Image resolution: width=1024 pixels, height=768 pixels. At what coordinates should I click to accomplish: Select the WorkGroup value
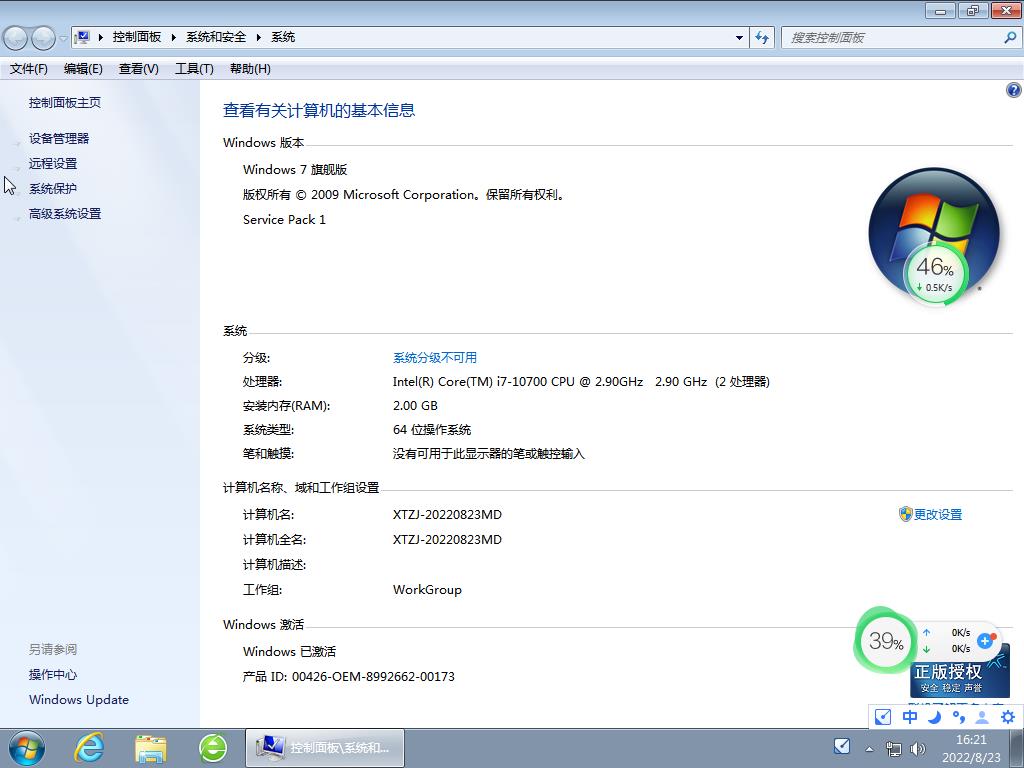(427, 590)
